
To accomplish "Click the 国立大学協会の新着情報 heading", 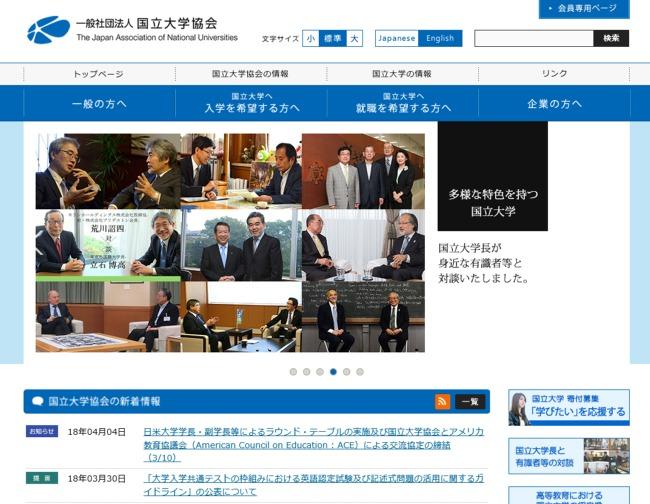I will point(104,401).
